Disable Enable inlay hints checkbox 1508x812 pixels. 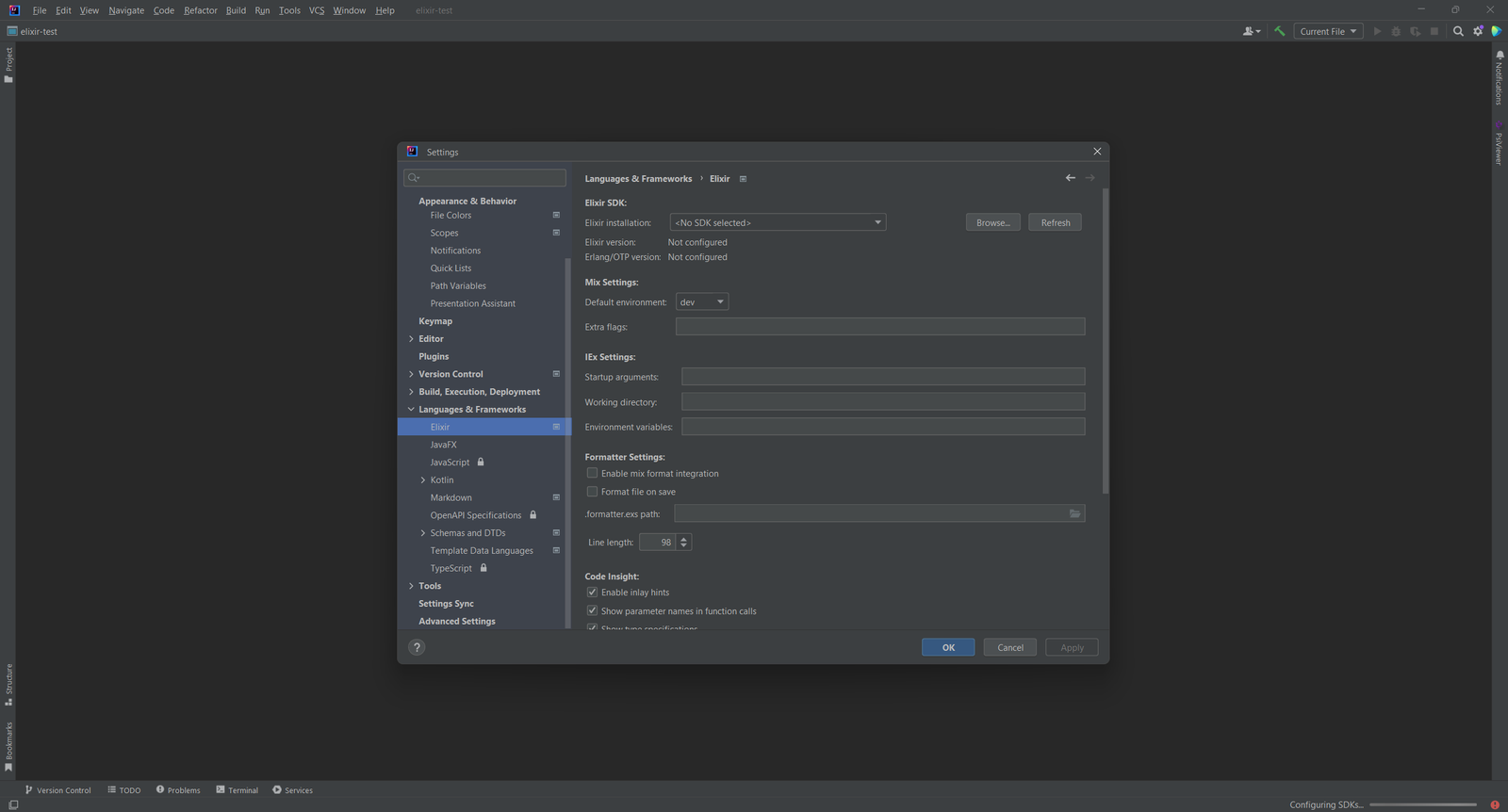[592, 593]
